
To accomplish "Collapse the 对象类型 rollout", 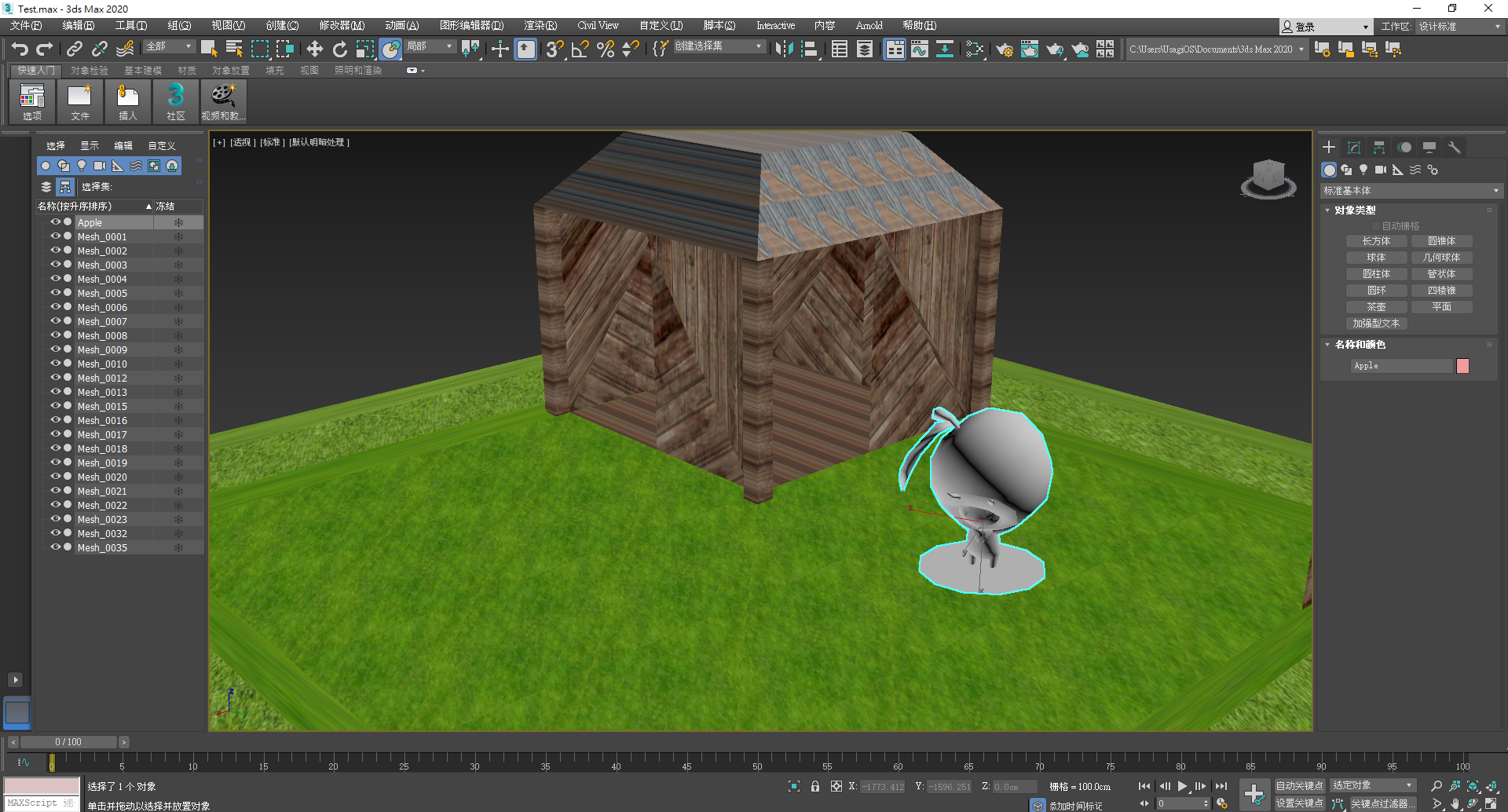I will point(1355,210).
